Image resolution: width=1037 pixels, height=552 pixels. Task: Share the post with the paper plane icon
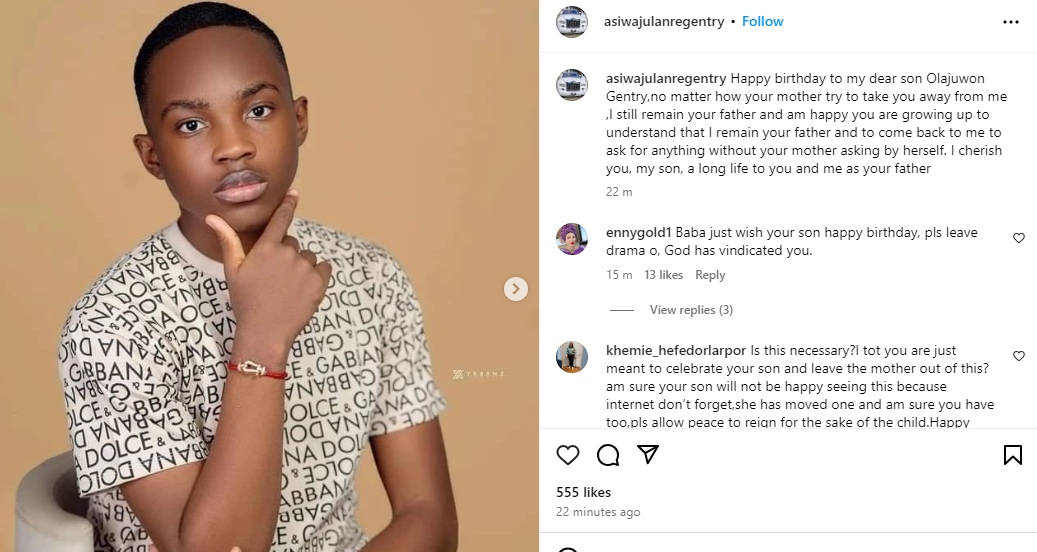pos(648,455)
